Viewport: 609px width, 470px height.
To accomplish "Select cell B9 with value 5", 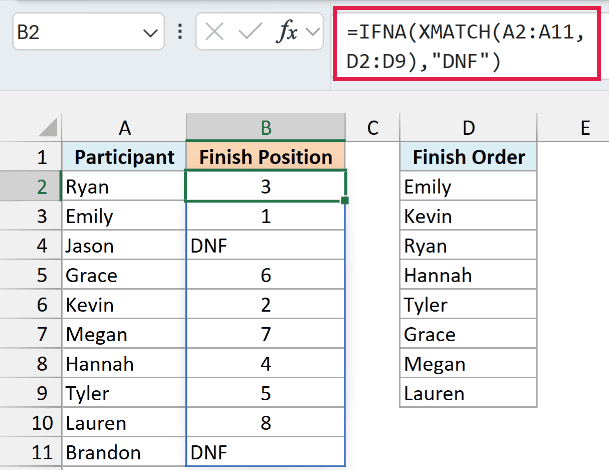I will (266, 393).
